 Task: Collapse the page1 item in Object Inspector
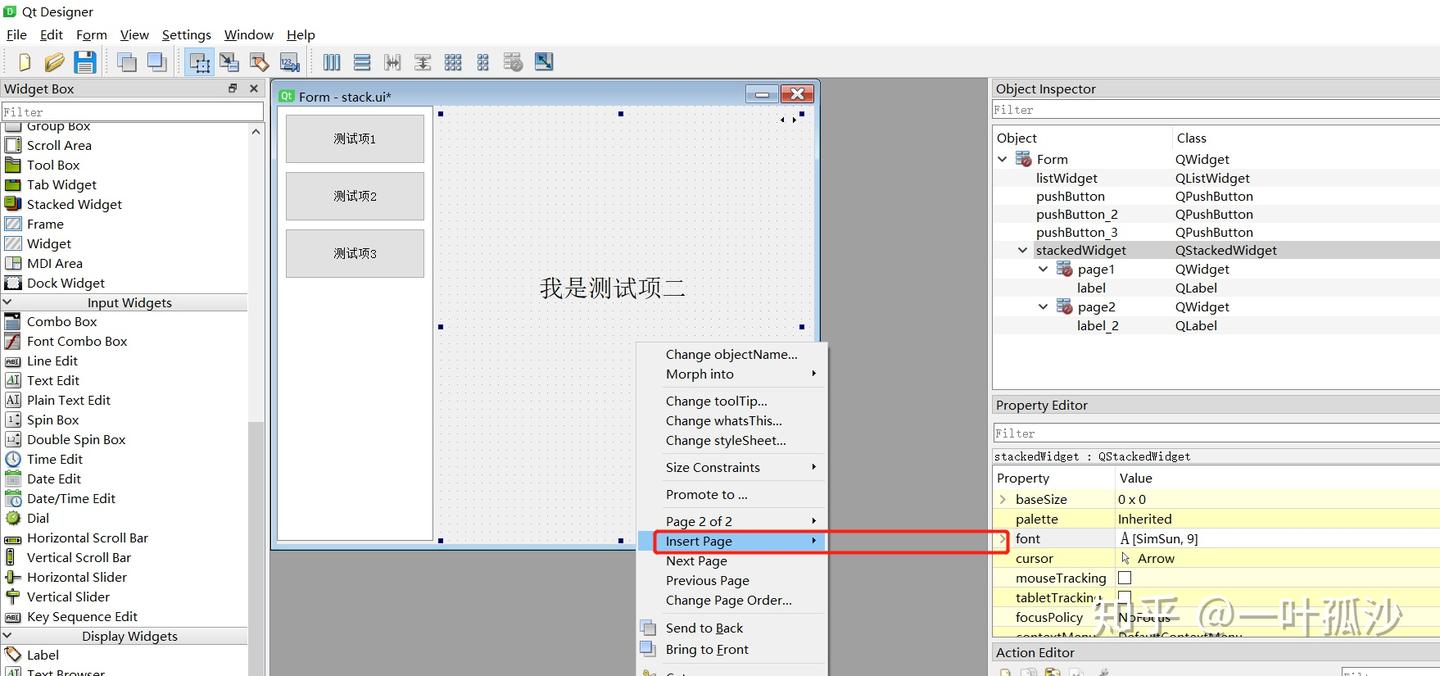1043,269
